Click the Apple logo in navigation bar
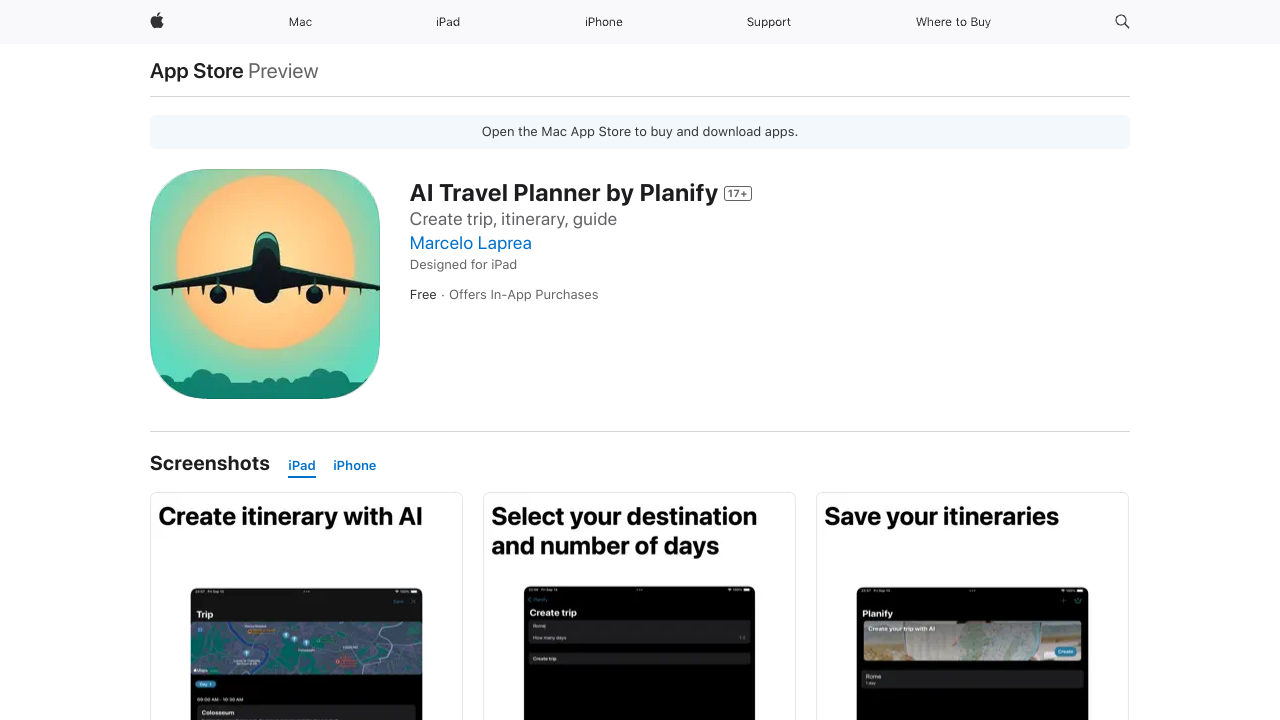Image resolution: width=1280 pixels, height=720 pixels. (x=157, y=21)
